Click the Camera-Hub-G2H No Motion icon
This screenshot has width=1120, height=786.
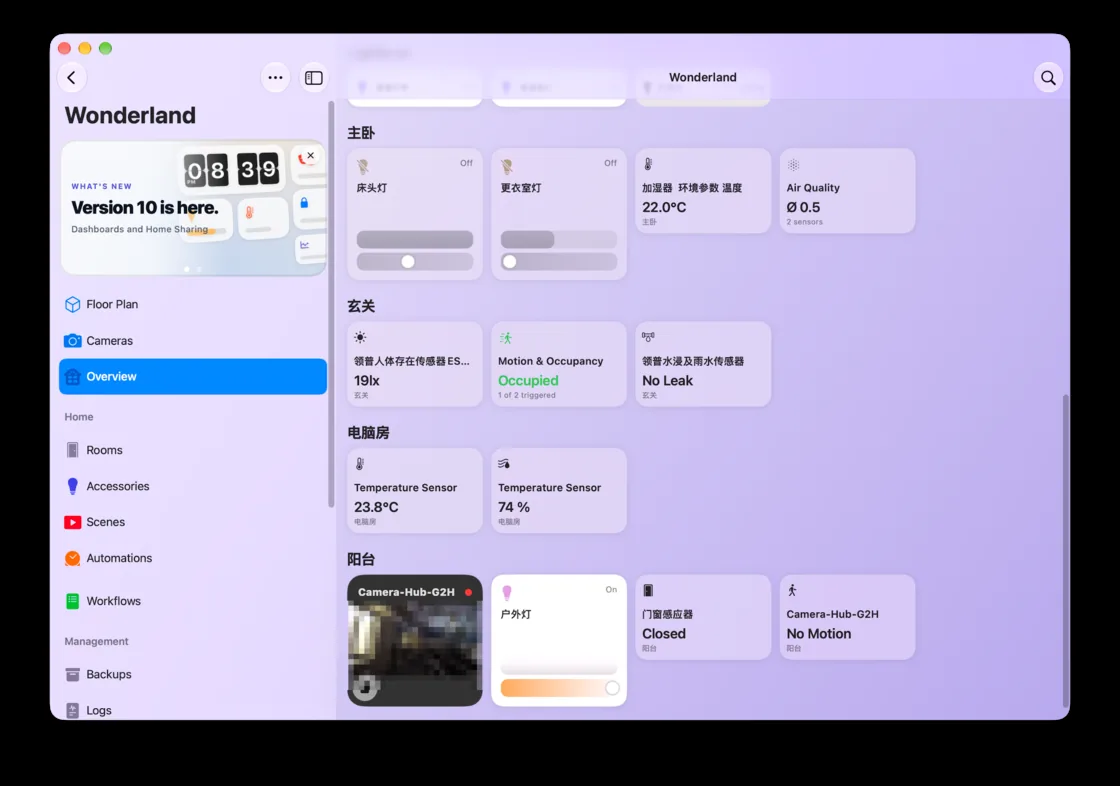(792, 590)
